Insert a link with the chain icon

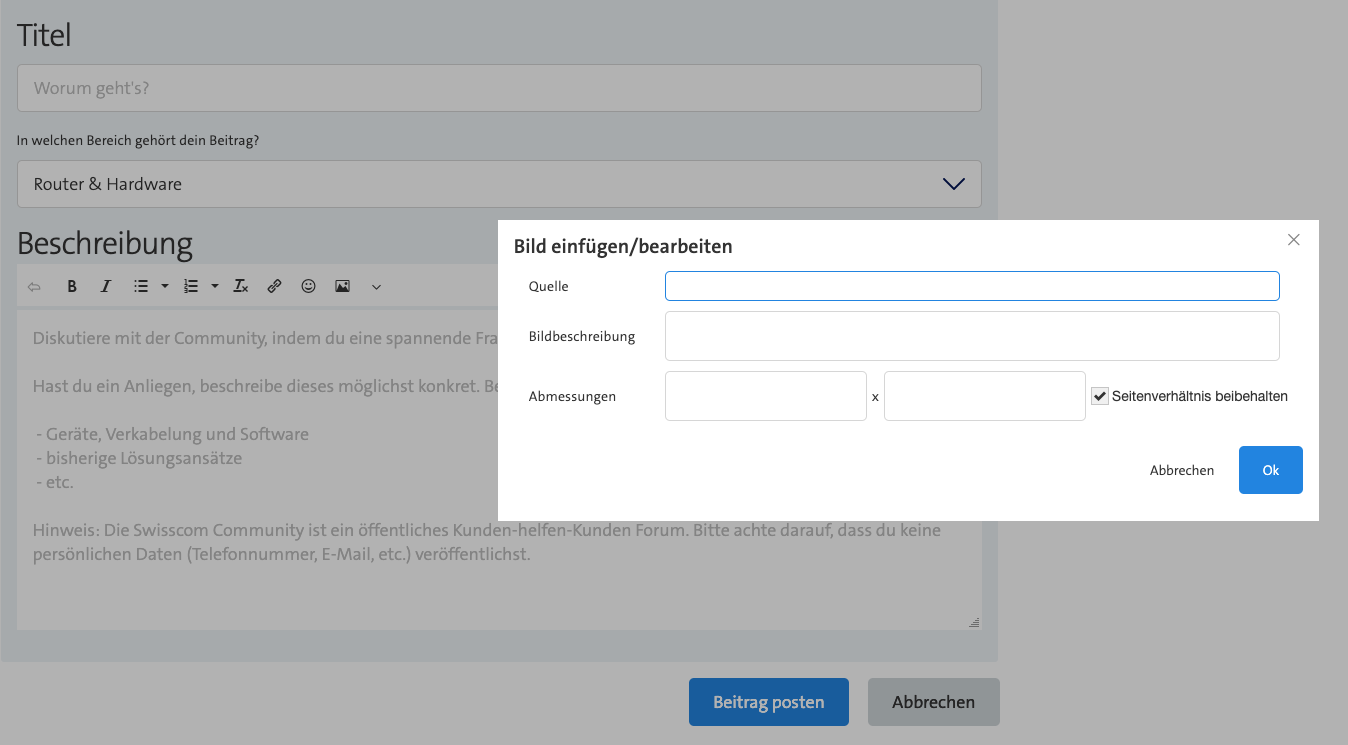(274, 287)
